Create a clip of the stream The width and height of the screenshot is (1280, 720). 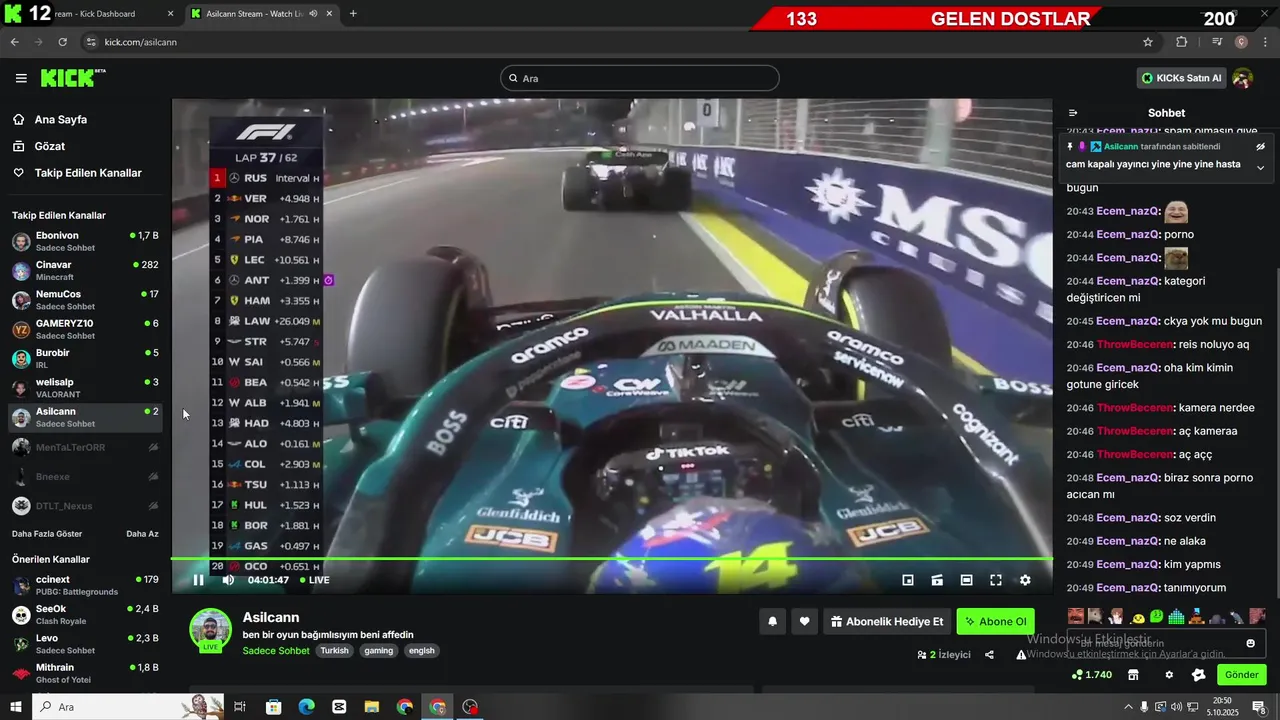tap(937, 580)
